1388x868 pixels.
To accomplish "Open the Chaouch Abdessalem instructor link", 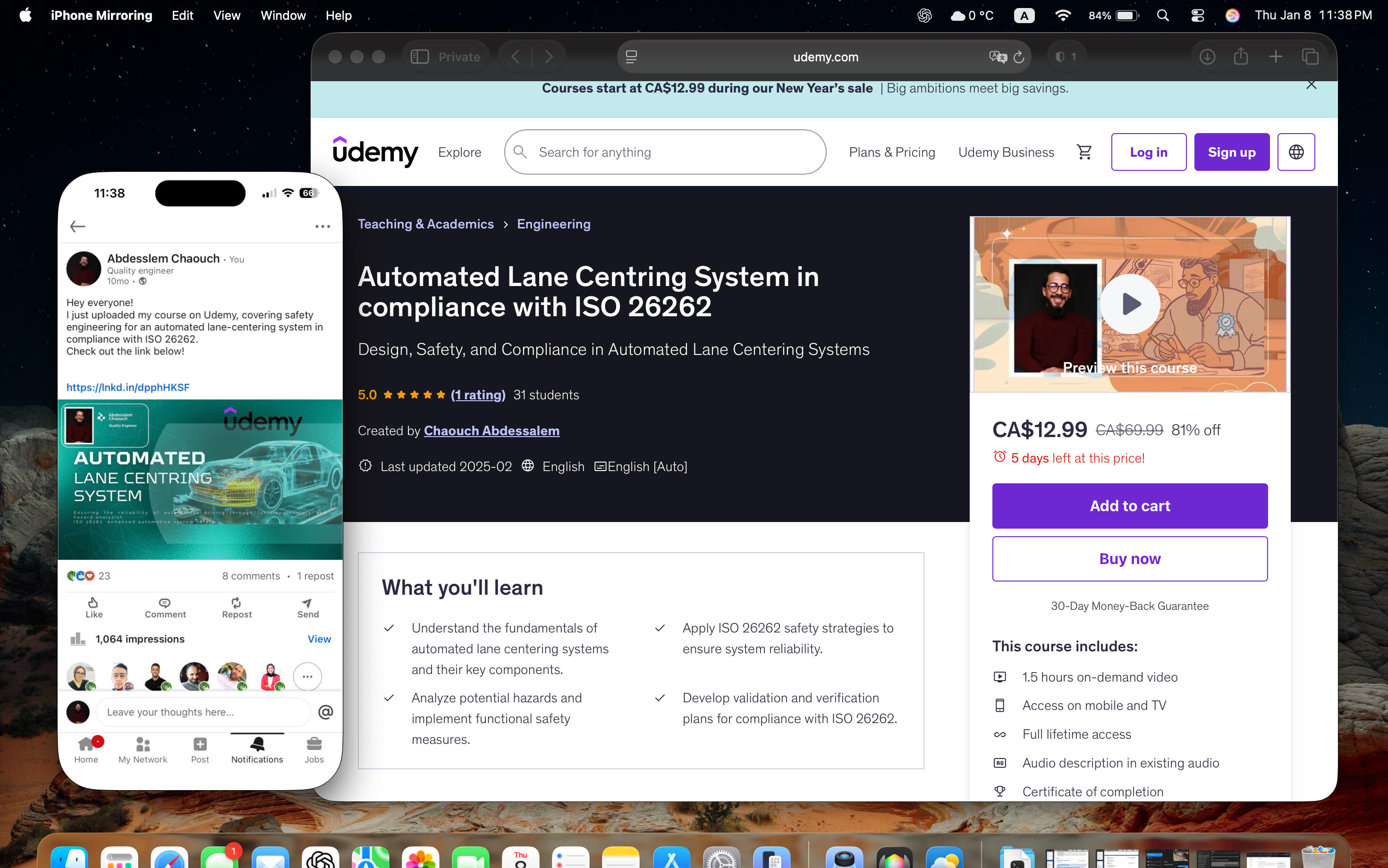I will point(491,430).
